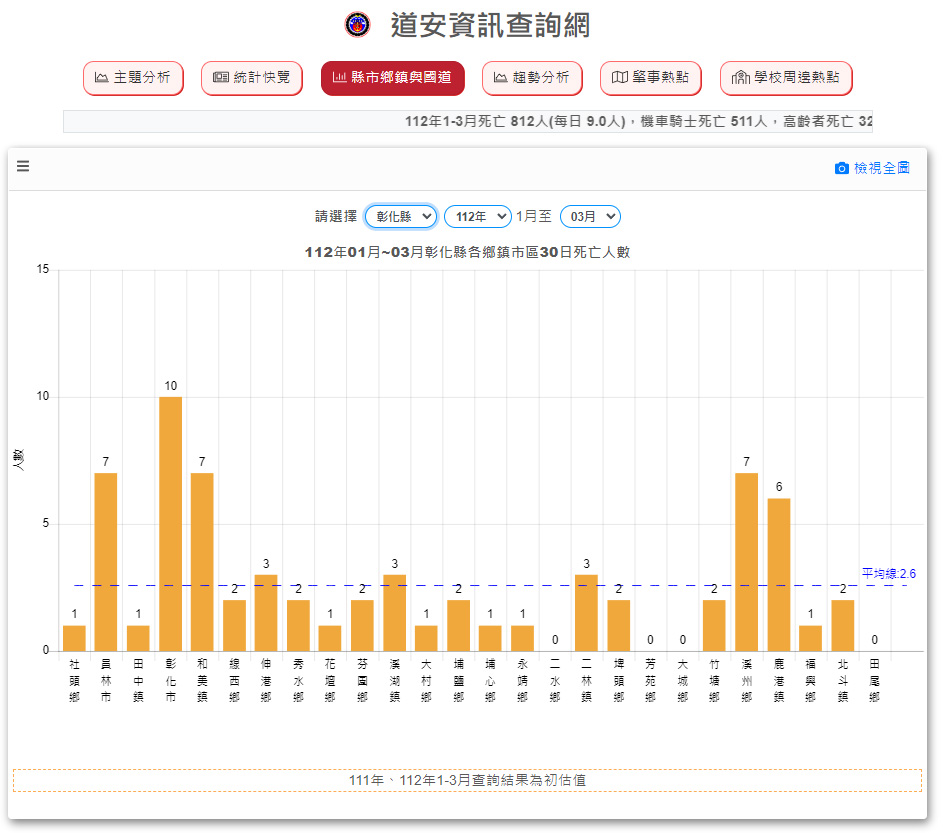Go to the 趨勢分析 tab
943x833 pixels.
tap(531, 78)
